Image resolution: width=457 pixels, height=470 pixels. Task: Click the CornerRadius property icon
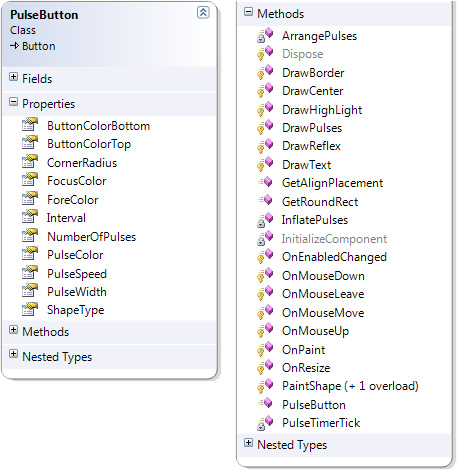click(x=30, y=161)
